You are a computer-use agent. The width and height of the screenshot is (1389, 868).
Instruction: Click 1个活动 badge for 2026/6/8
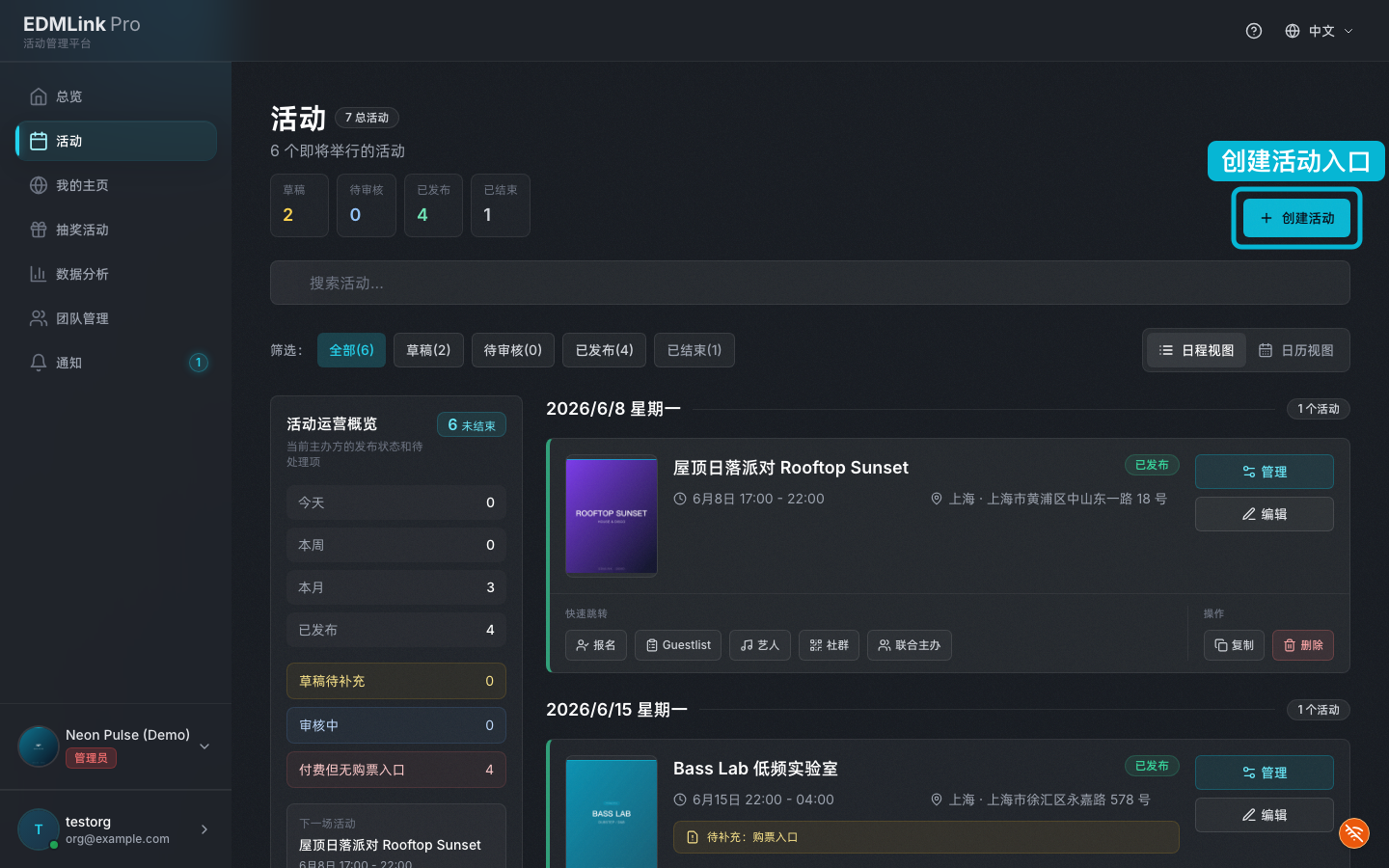click(x=1318, y=409)
